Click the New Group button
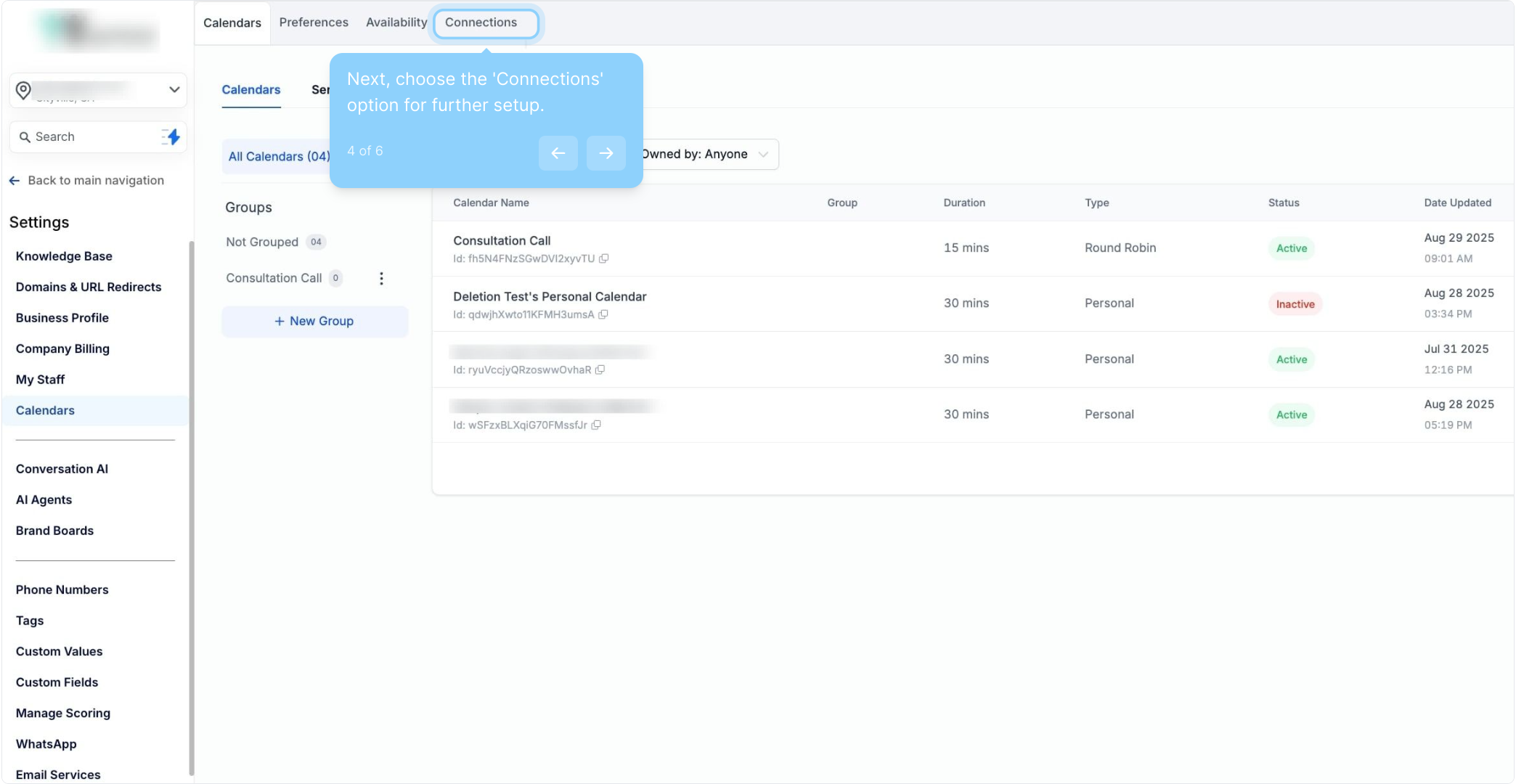1516x784 pixels. (x=314, y=321)
